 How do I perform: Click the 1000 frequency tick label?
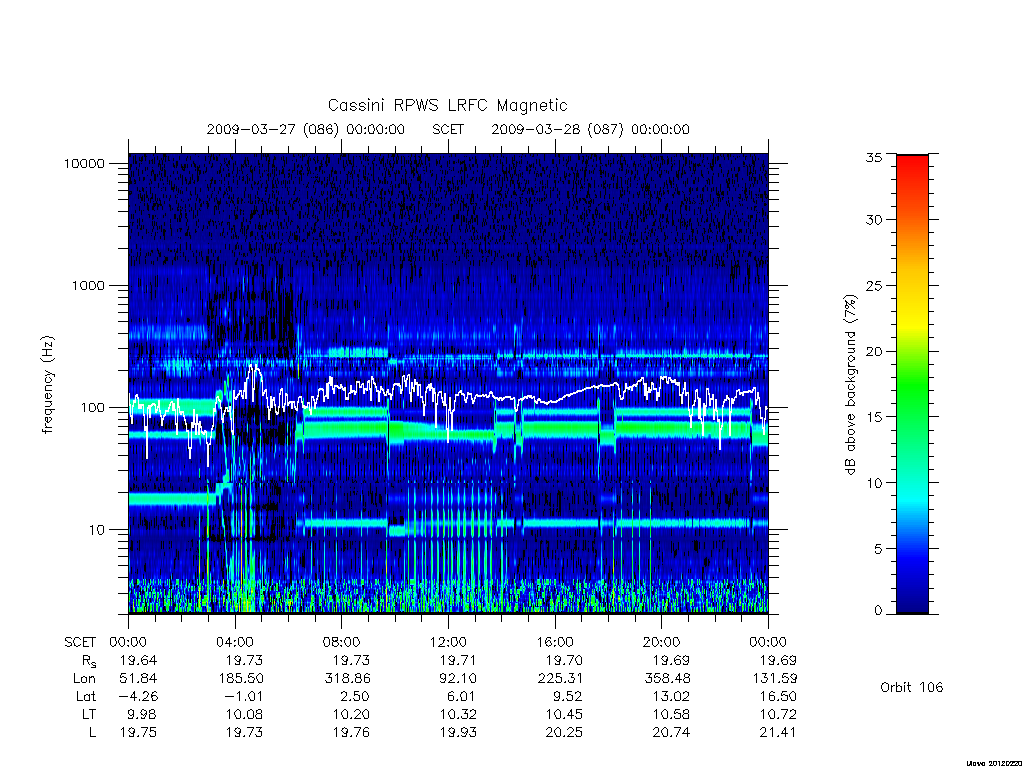click(x=88, y=285)
